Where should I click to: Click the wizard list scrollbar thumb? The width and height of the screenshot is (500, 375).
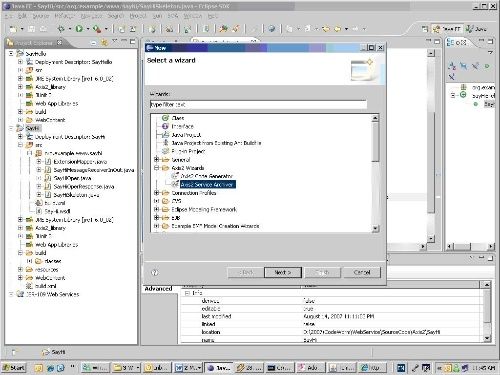click(x=375, y=142)
